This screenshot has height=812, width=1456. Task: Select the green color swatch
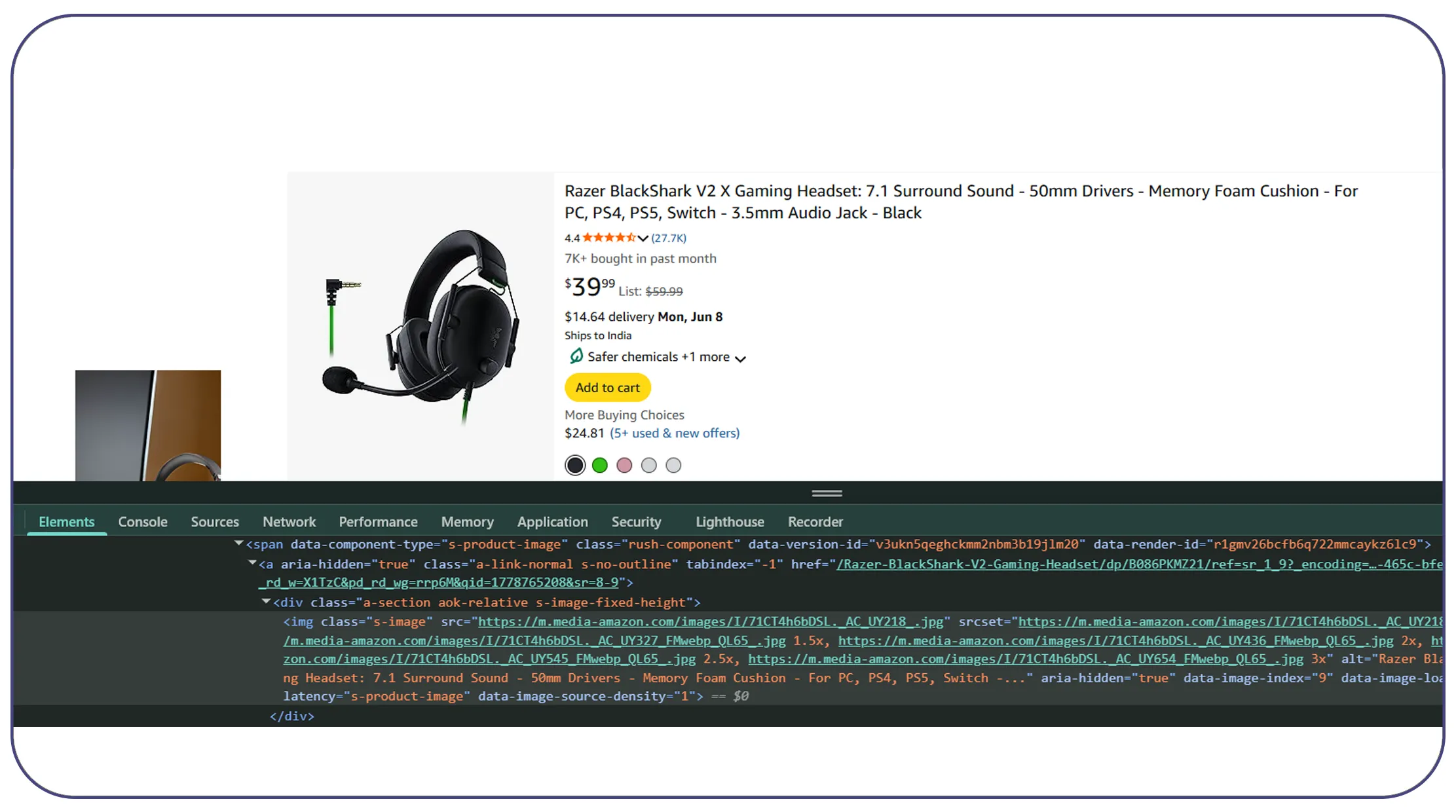click(x=599, y=466)
